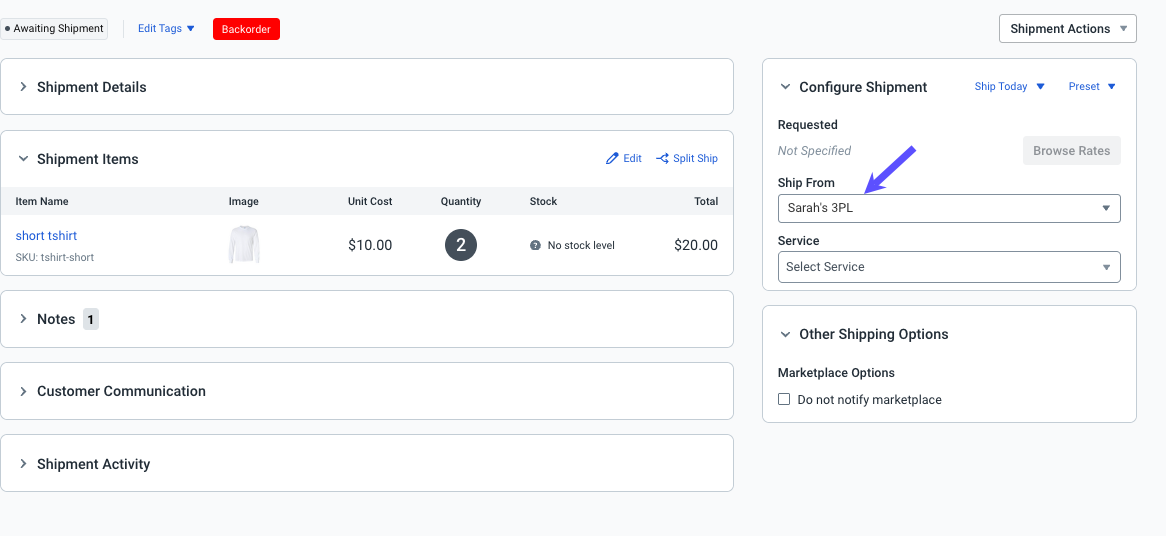Collapse Other Shipping Options panel

point(786,334)
